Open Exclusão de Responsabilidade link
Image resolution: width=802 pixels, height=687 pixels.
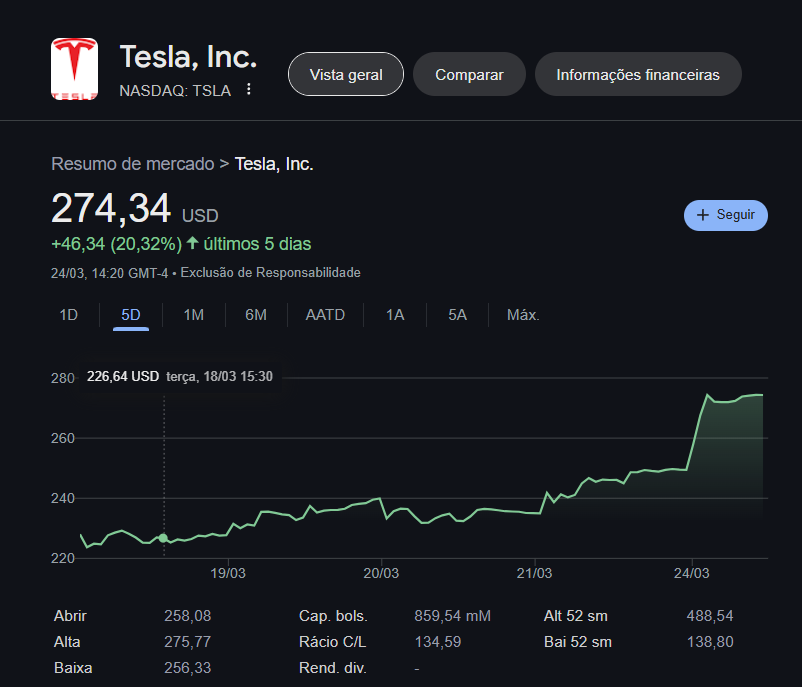(270, 273)
